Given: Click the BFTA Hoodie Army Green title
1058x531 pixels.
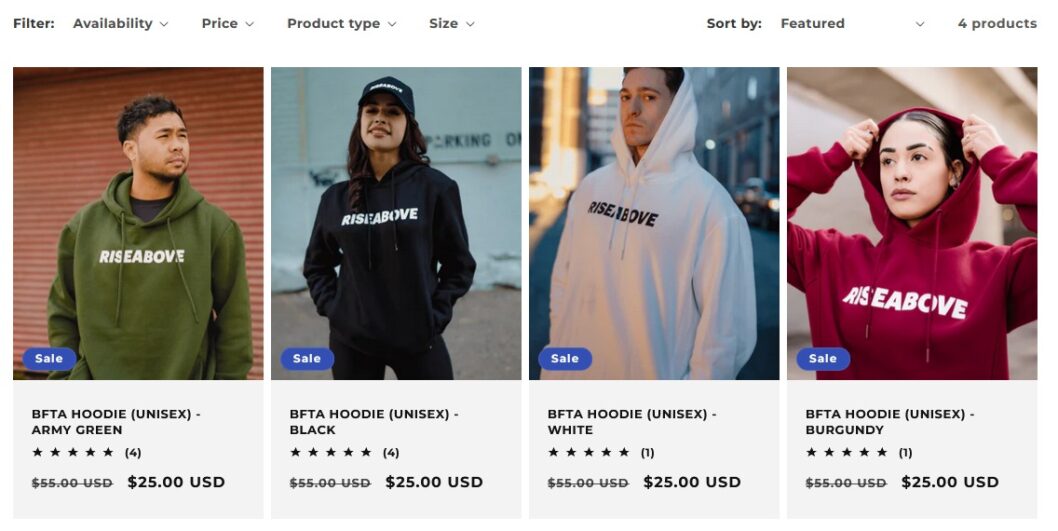Looking at the screenshot, I should coord(116,421).
